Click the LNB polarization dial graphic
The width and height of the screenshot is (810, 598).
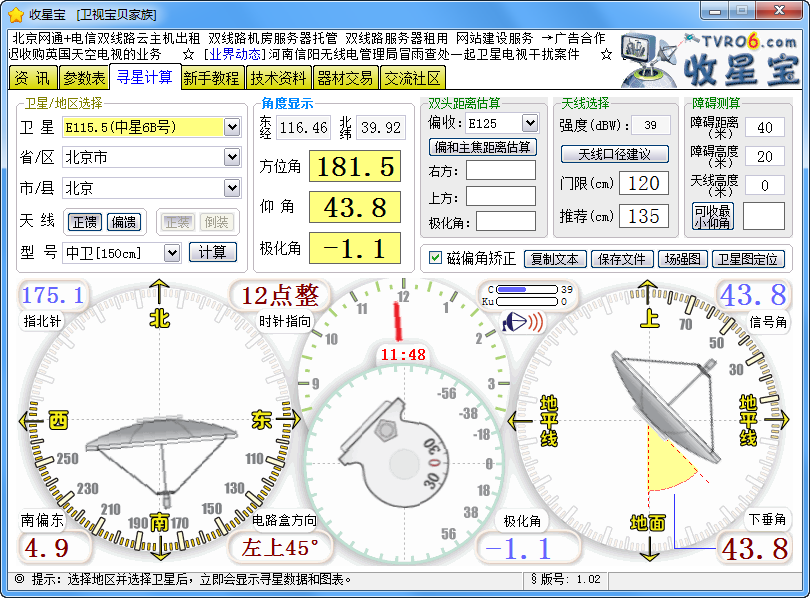(394, 453)
